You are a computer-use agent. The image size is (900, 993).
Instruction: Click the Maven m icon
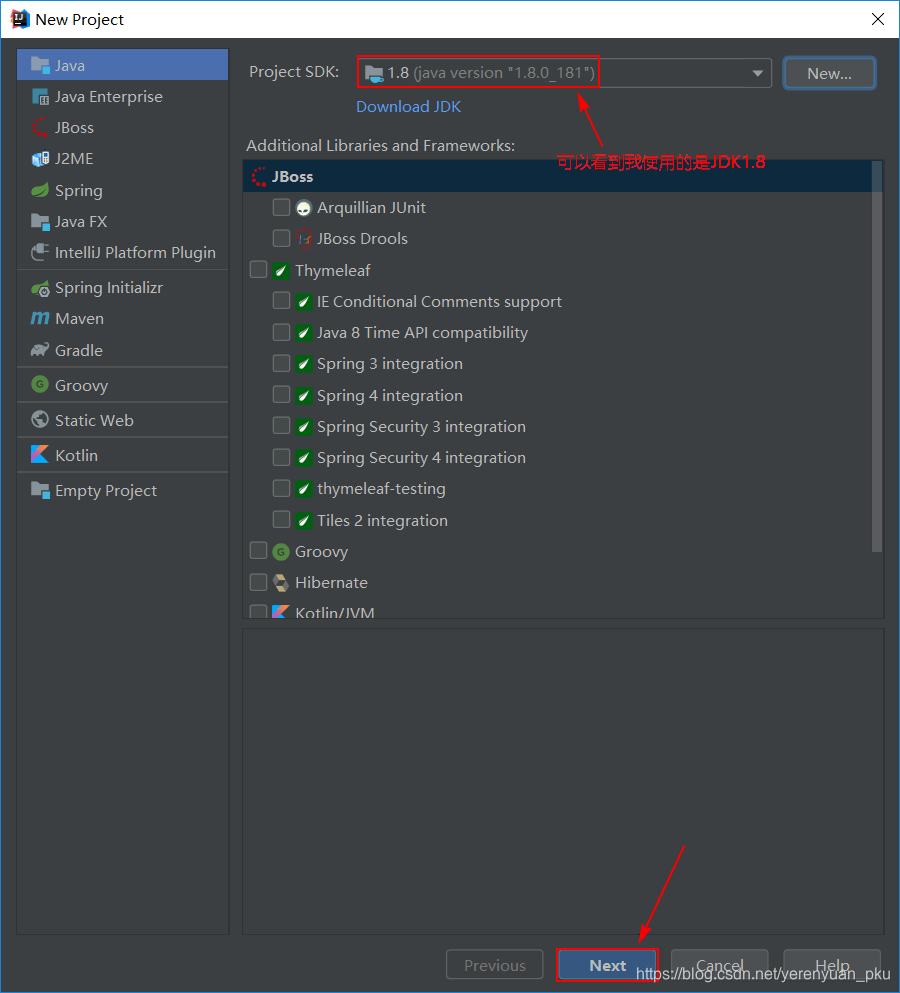[40, 318]
